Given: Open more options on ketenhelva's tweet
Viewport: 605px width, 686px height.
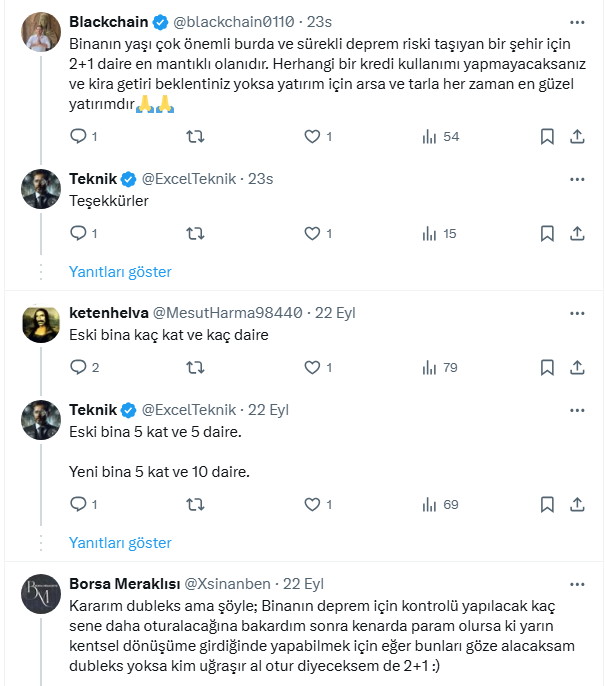Looking at the screenshot, I should click(577, 312).
